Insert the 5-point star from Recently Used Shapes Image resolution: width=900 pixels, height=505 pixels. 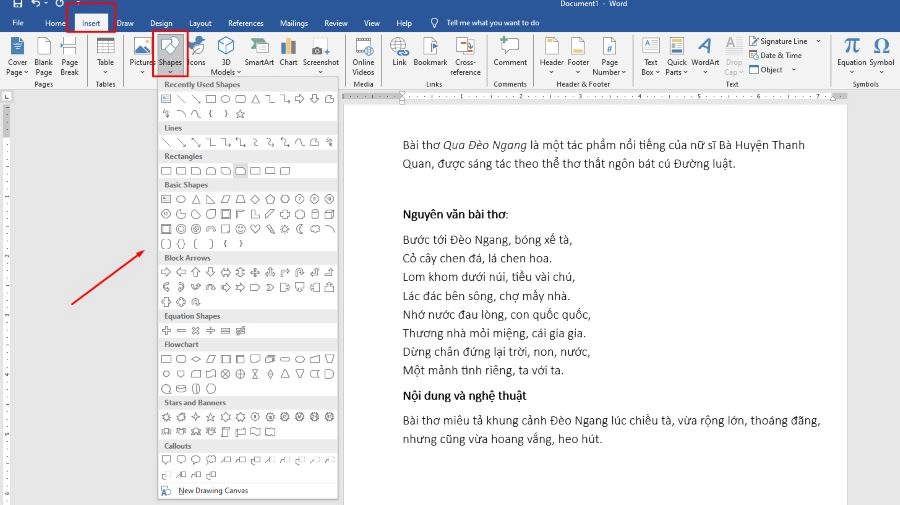pos(240,113)
